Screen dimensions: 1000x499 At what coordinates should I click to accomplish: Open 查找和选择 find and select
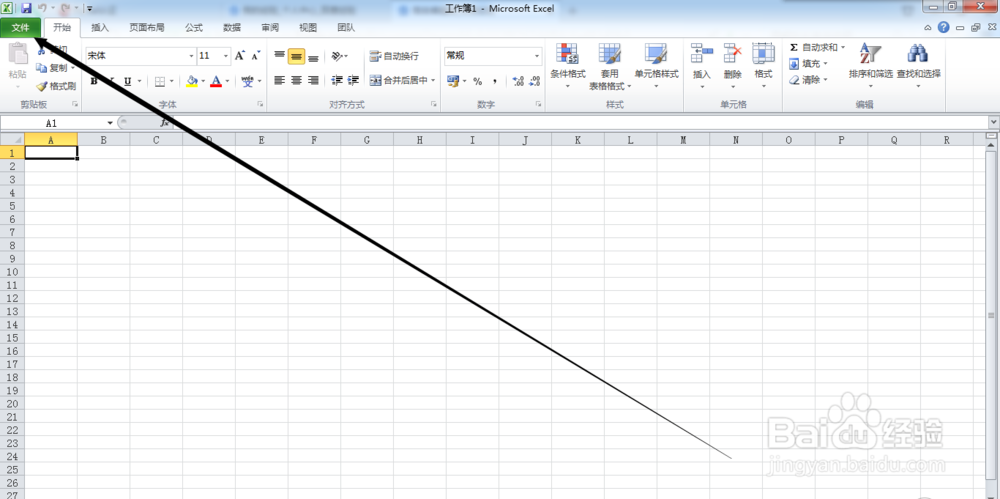[x=918, y=66]
